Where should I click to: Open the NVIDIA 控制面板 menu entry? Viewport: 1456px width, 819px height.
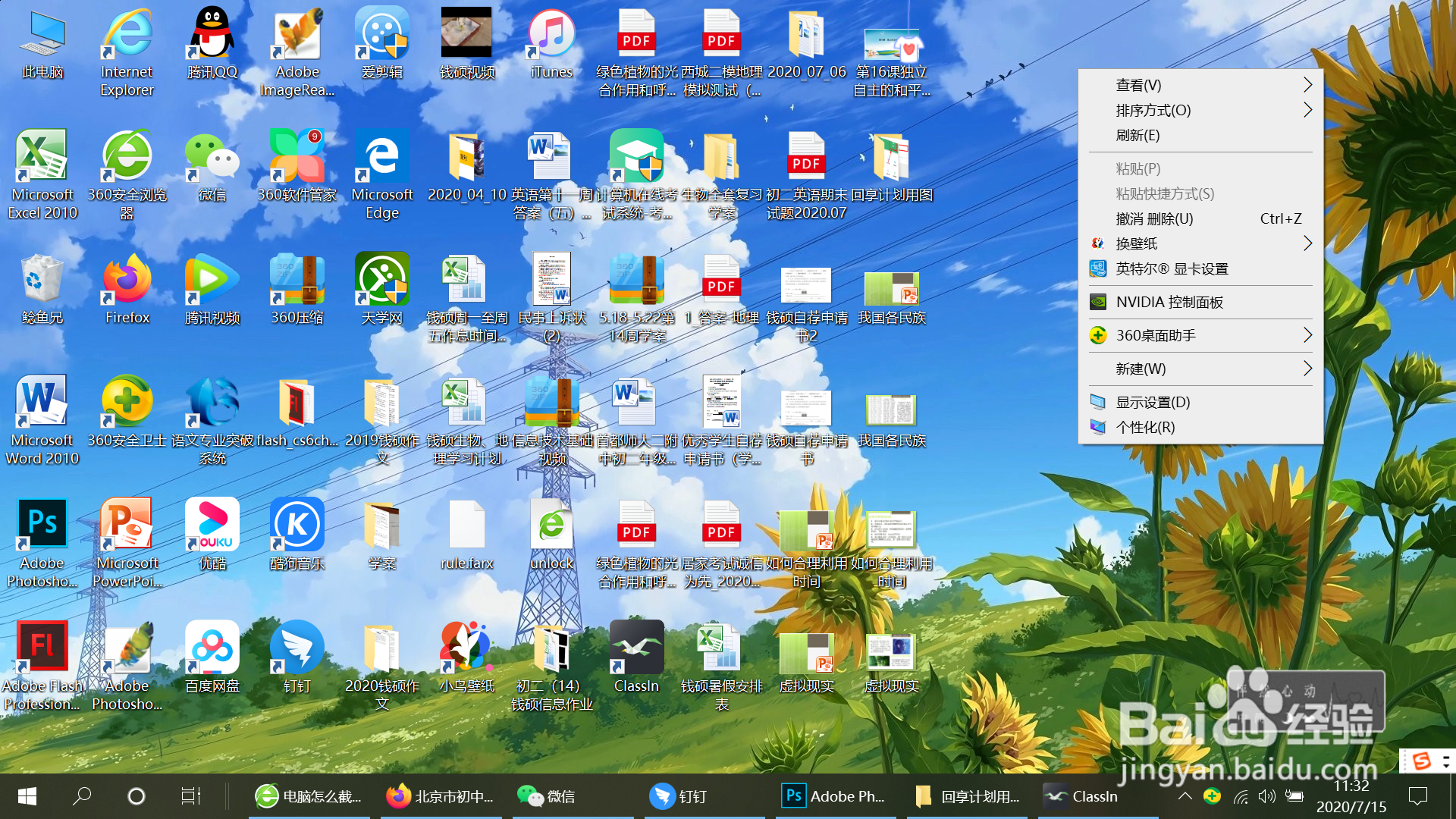(x=1169, y=302)
